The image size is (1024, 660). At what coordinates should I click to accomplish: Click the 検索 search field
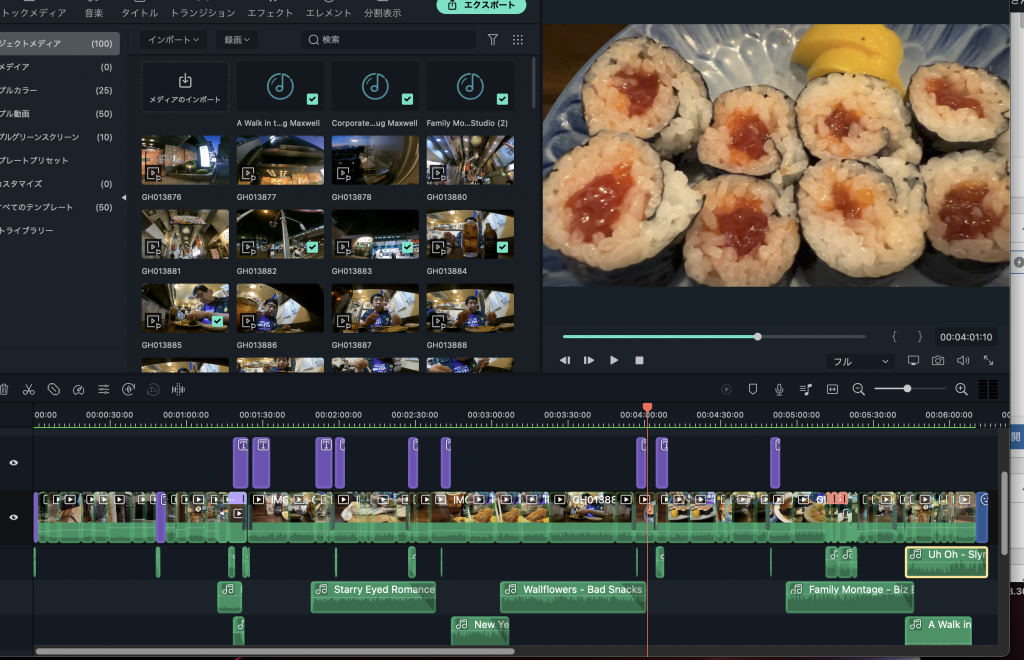[x=389, y=40]
